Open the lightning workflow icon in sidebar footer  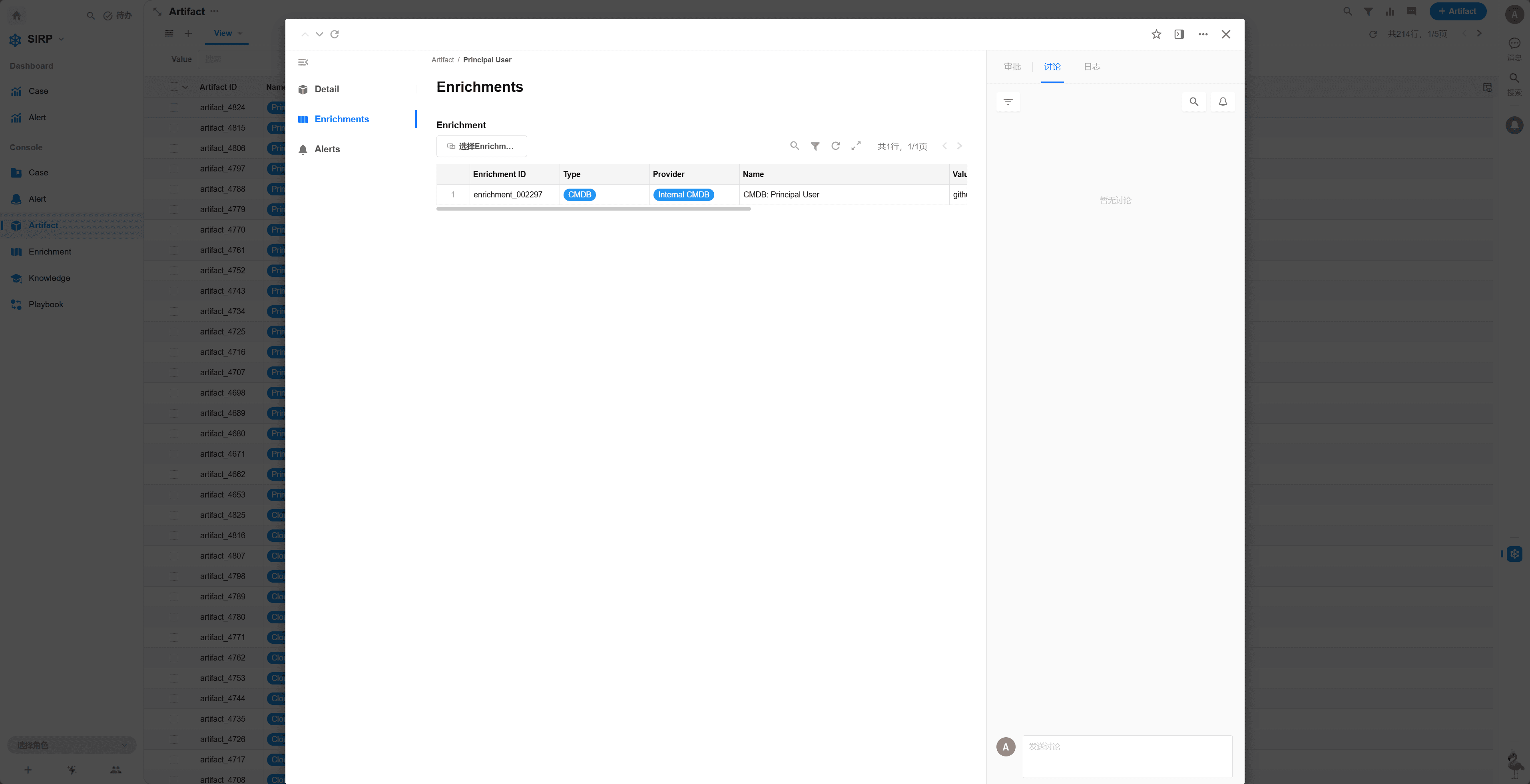[x=72, y=770]
